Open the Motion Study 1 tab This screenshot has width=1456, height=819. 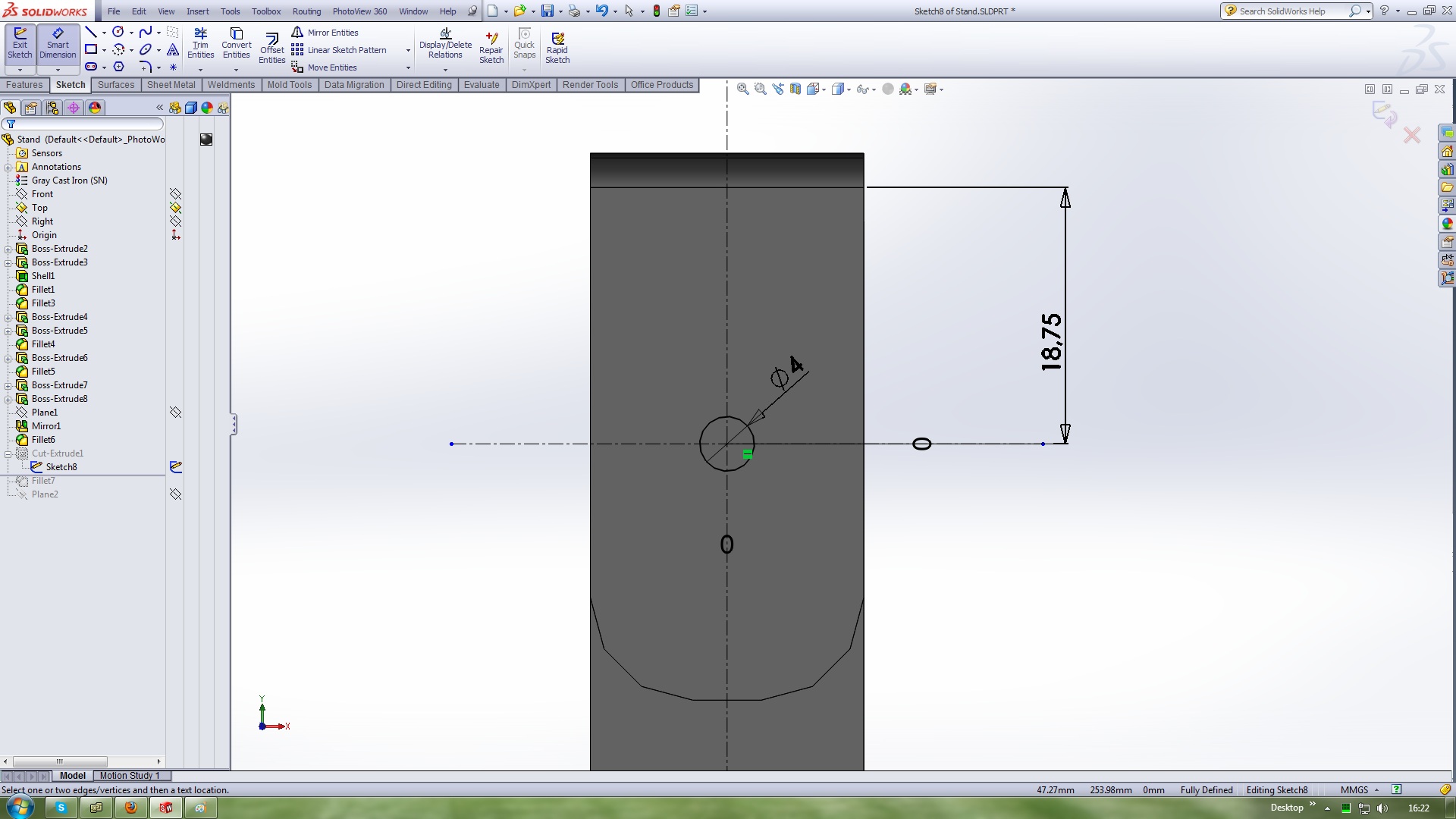coord(130,775)
